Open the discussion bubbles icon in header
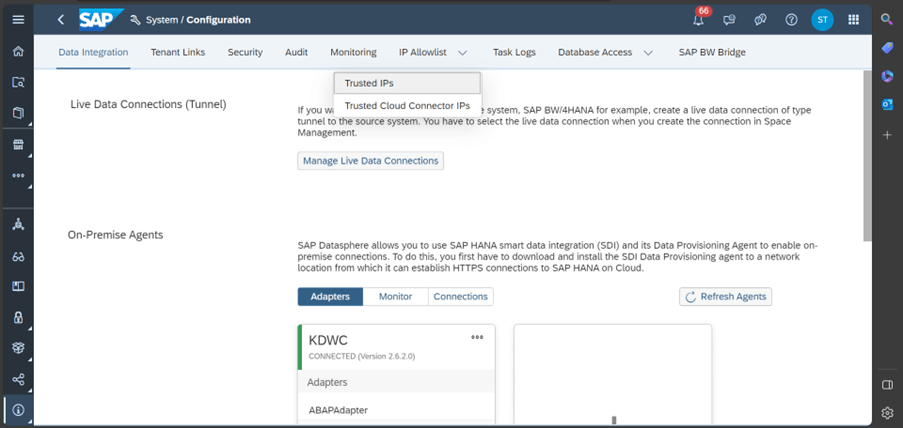Screen dimensions: 903x428 tap(760, 20)
